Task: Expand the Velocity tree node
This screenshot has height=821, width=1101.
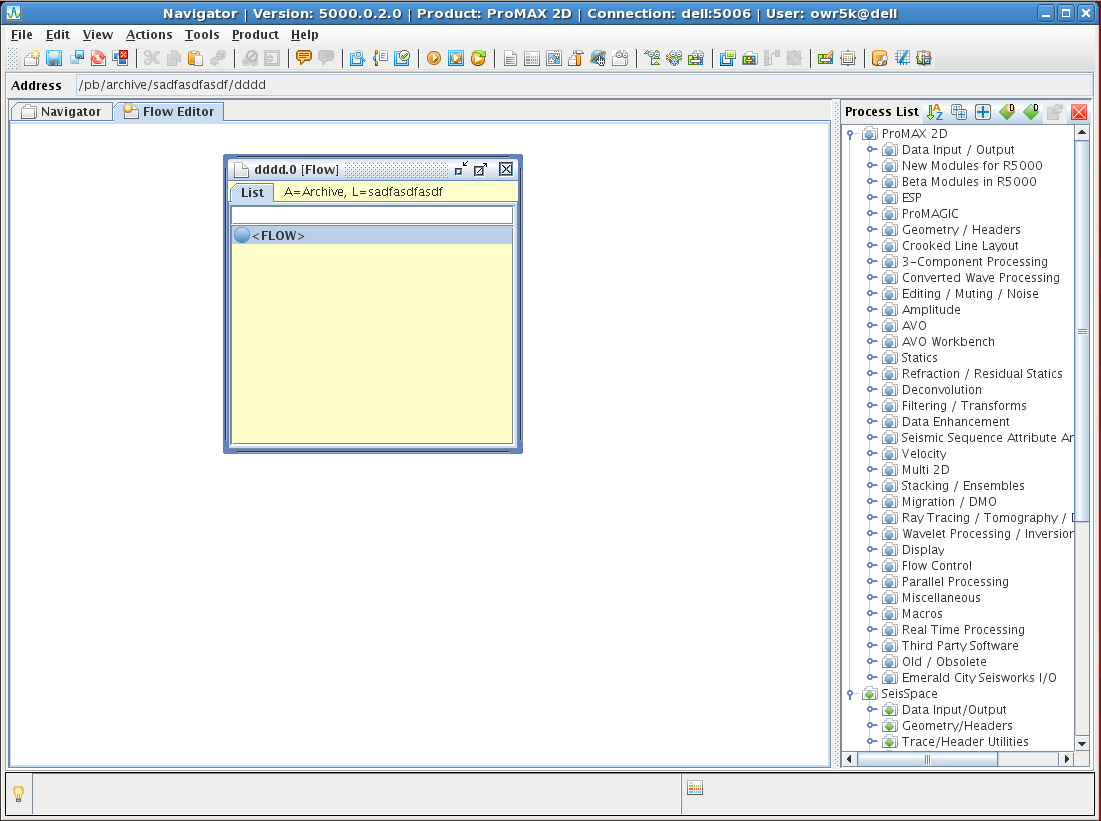Action: coord(871,454)
